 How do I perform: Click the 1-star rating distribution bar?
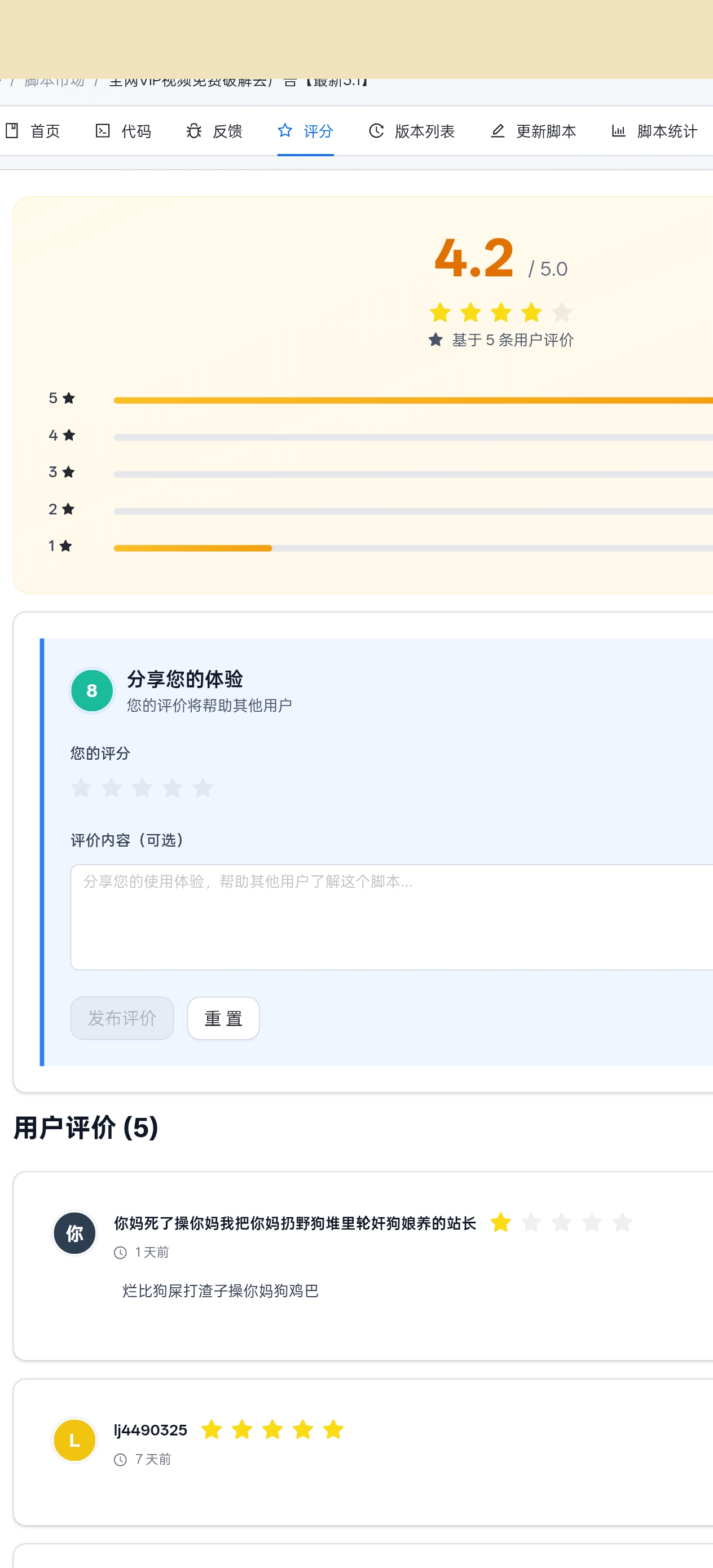[413, 548]
